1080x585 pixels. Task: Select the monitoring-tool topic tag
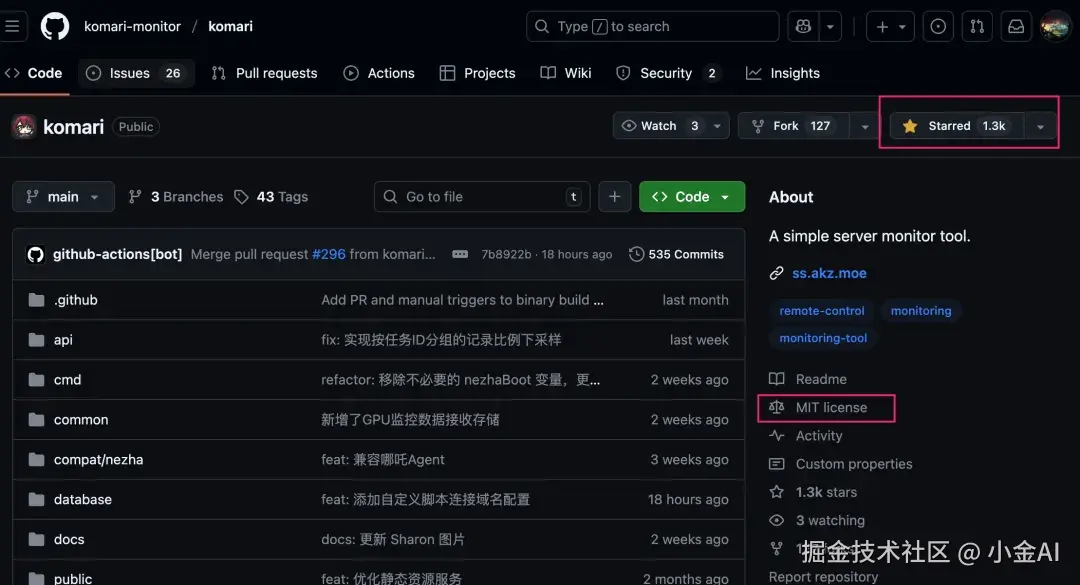pos(823,338)
